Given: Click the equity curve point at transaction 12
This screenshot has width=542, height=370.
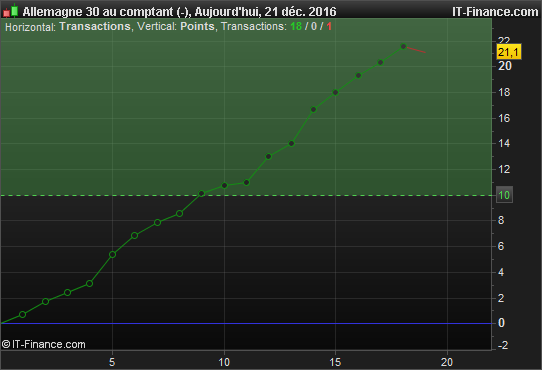Looking at the screenshot, I should coord(269,157).
